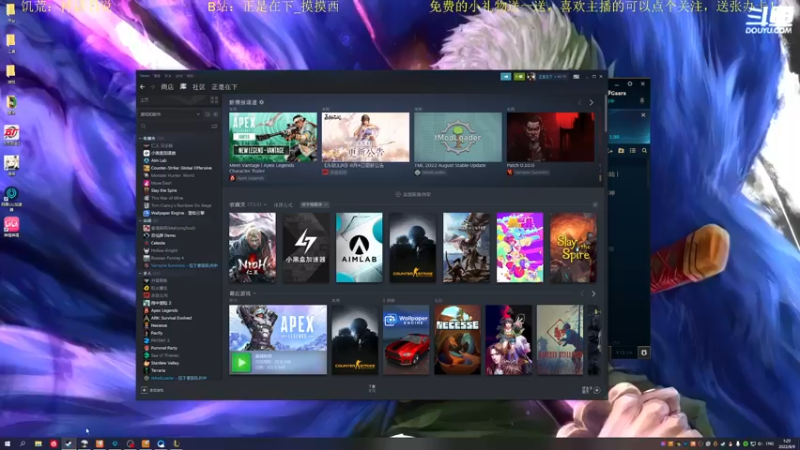
Task: Select Necesse in the game list
Action: (x=159, y=326)
